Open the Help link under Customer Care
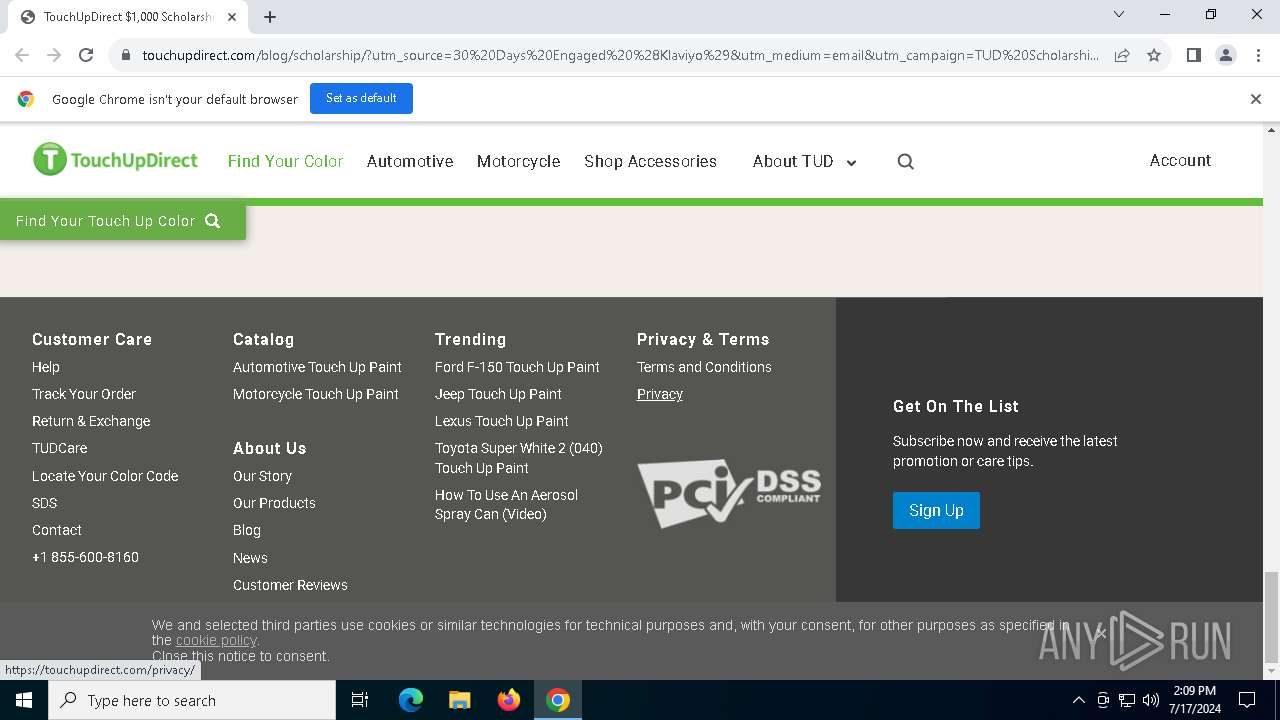 [x=46, y=367]
